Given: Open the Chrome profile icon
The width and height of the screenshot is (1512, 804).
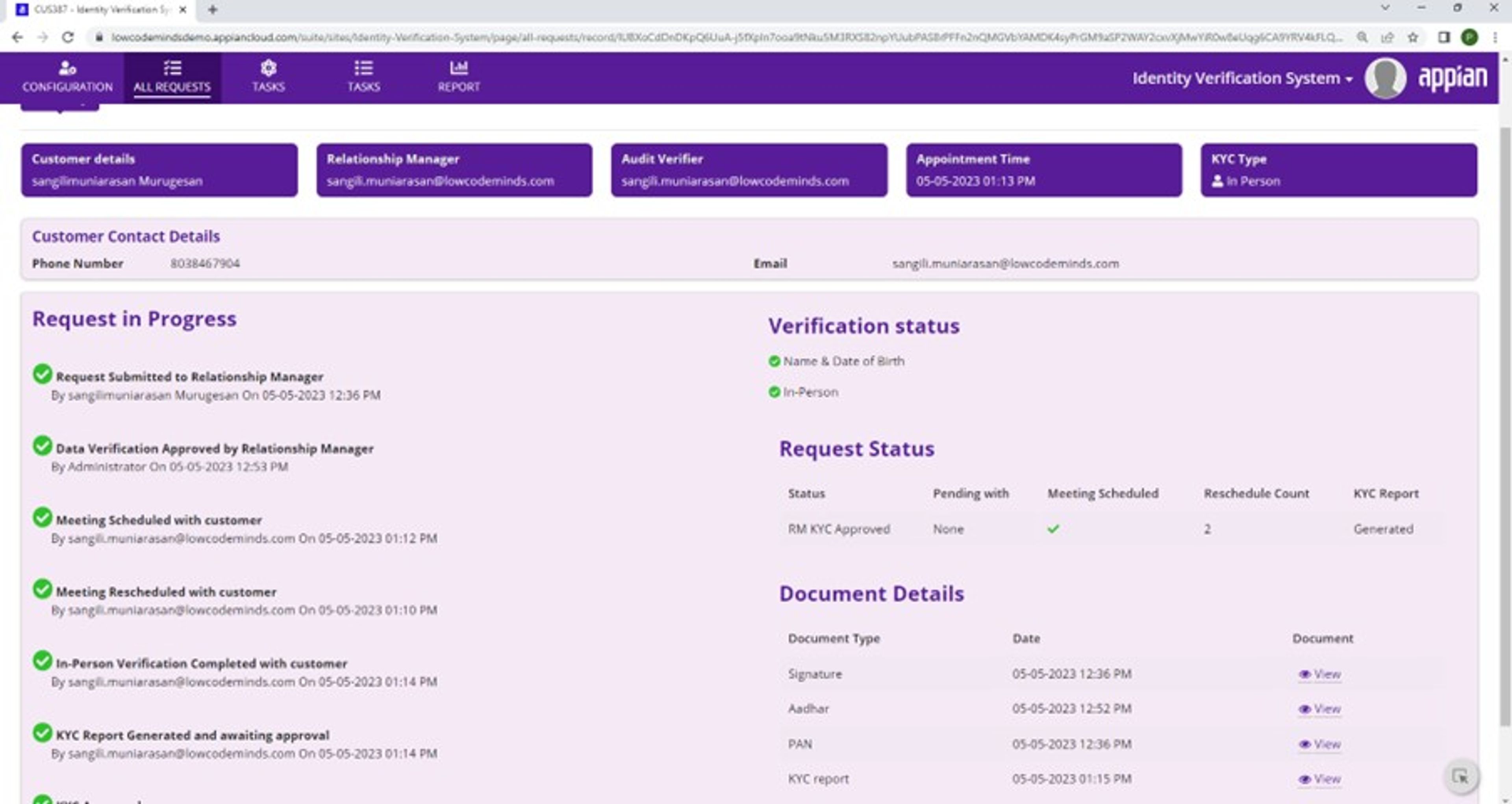Looking at the screenshot, I should coord(1469,37).
